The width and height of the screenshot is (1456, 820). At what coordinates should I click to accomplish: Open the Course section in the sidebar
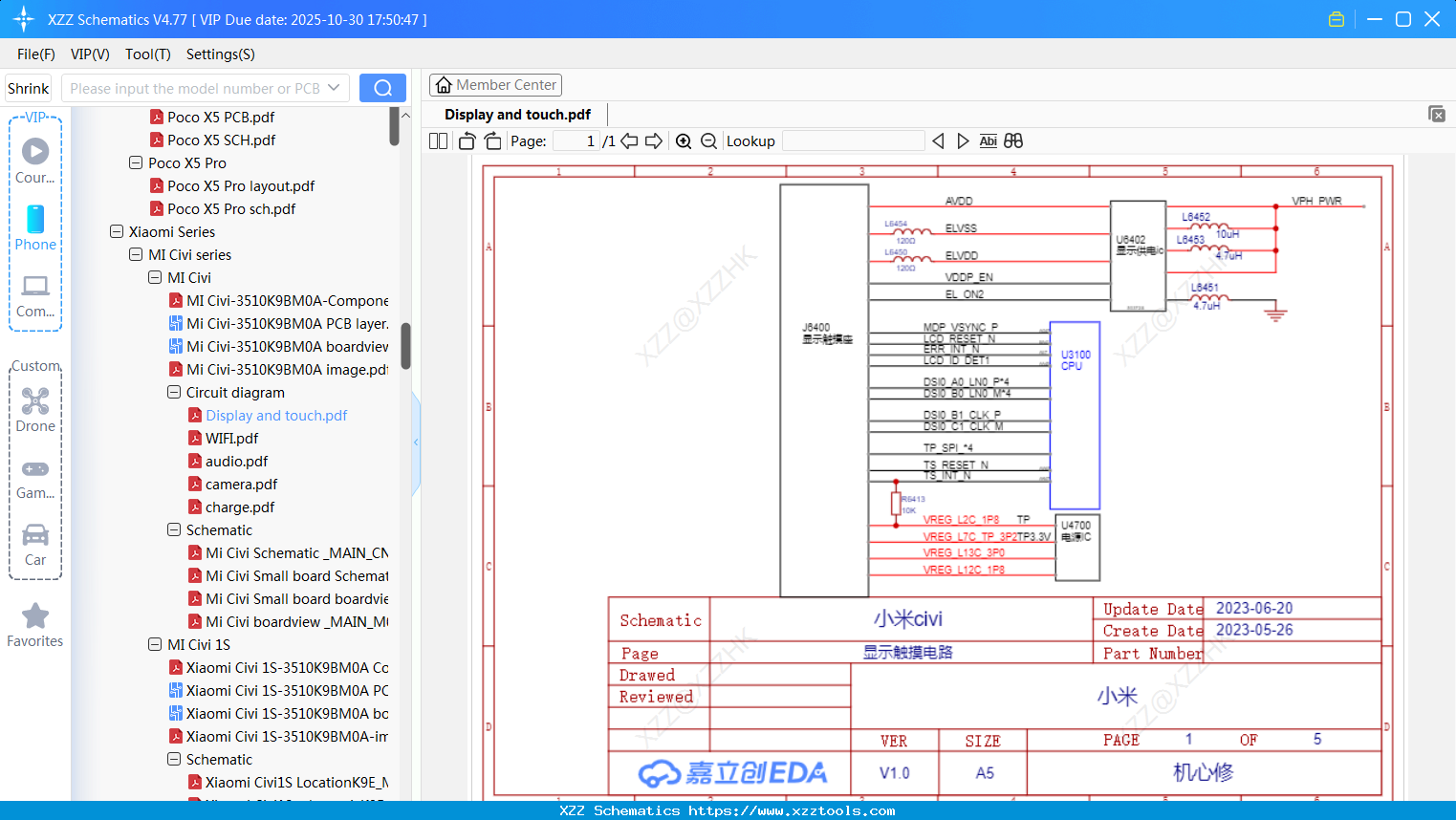coord(35,161)
